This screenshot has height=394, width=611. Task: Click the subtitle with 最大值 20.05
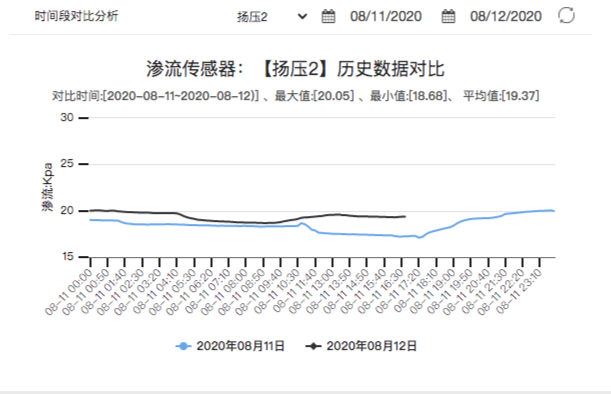coord(295,96)
